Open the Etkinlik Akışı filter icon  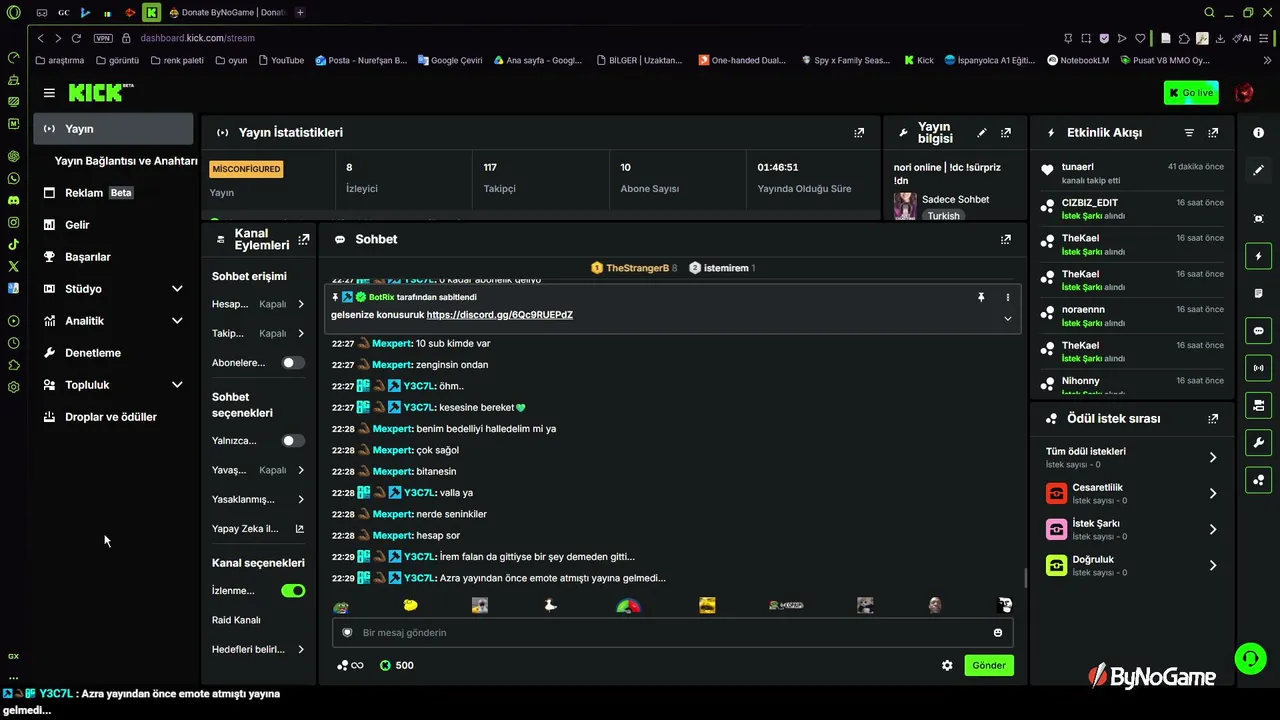(x=1189, y=132)
